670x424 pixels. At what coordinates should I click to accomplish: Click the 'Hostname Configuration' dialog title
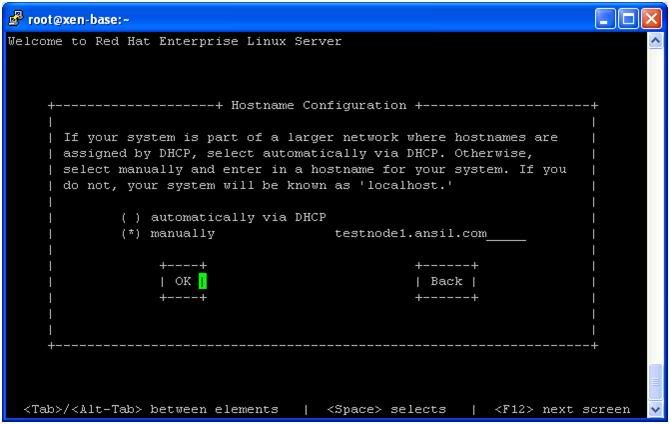coord(319,105)
